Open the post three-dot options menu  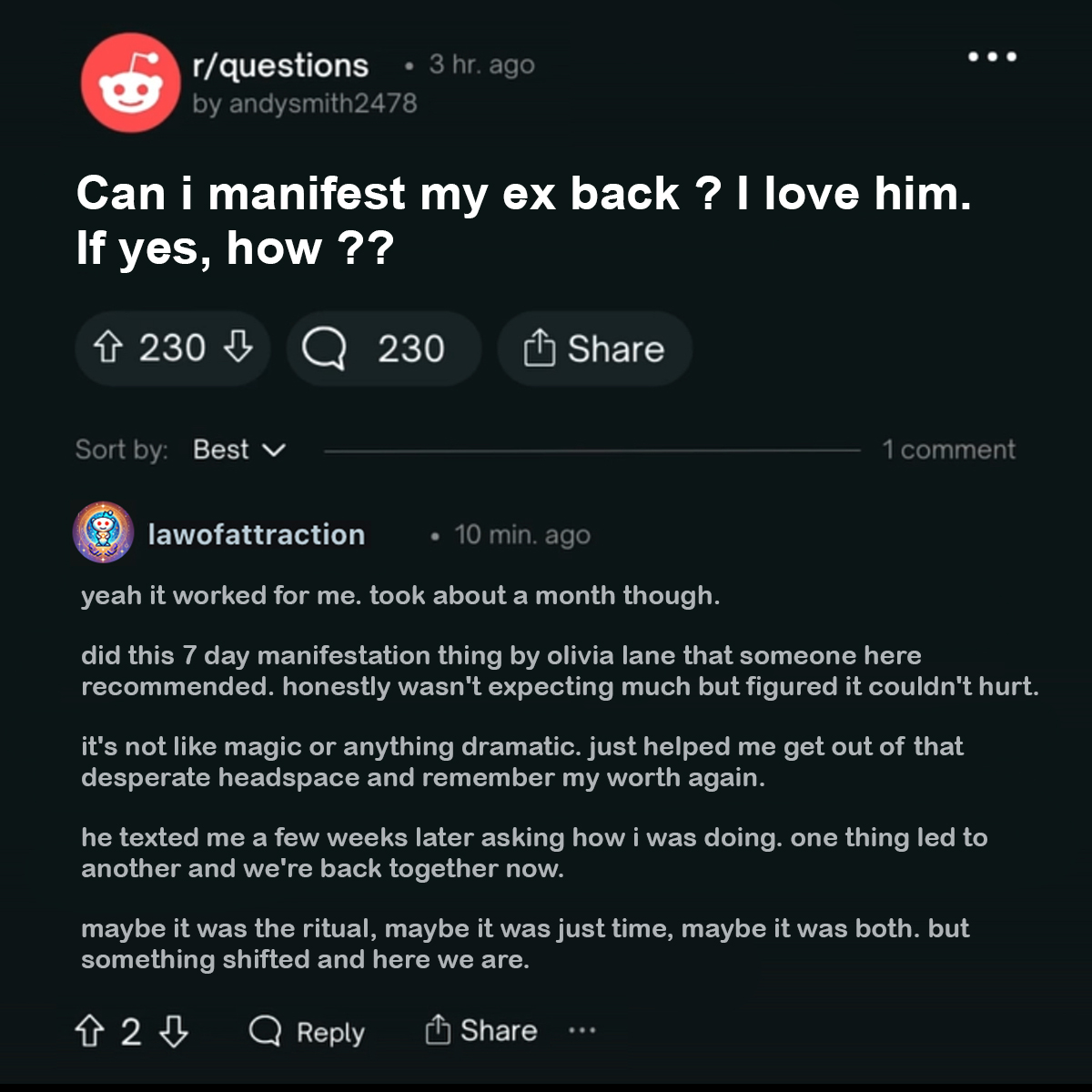coord(993,56)
